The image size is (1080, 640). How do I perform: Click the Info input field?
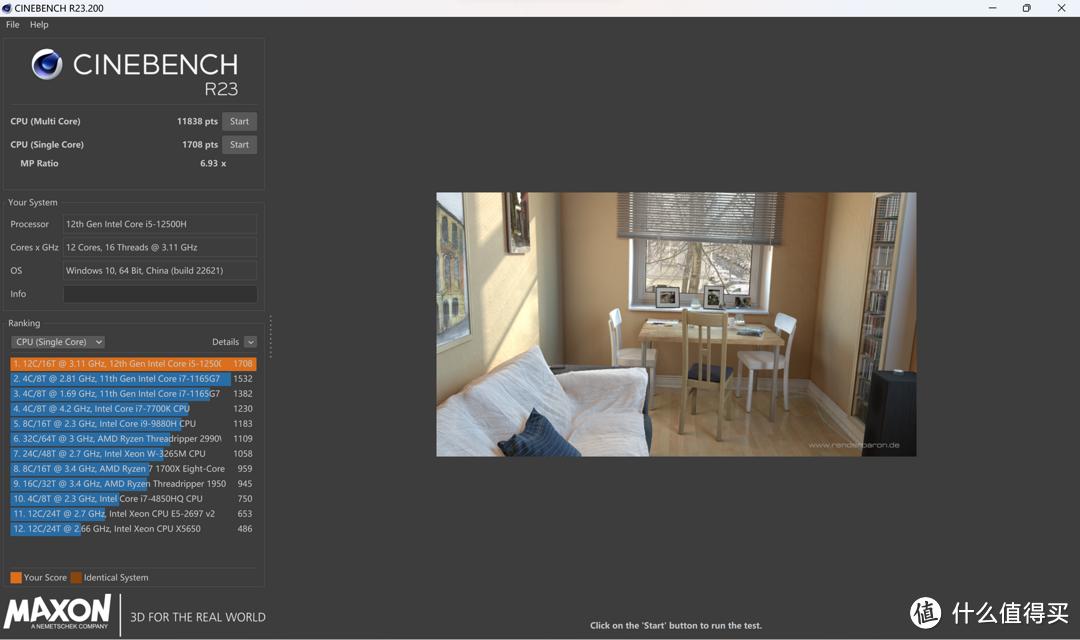pos(160,294)
